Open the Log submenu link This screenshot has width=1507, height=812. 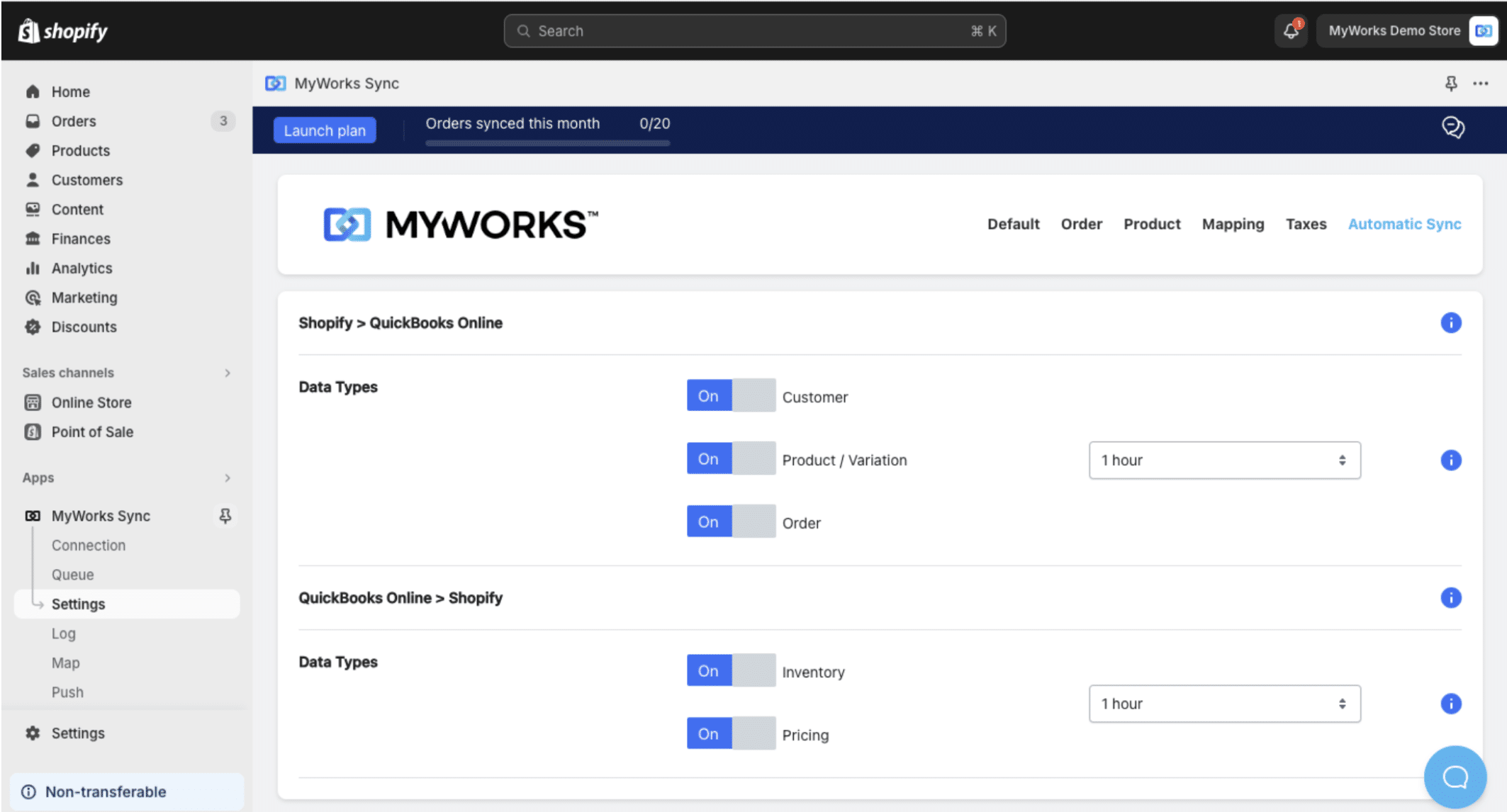pyautogui.click(x=63, y=633)
